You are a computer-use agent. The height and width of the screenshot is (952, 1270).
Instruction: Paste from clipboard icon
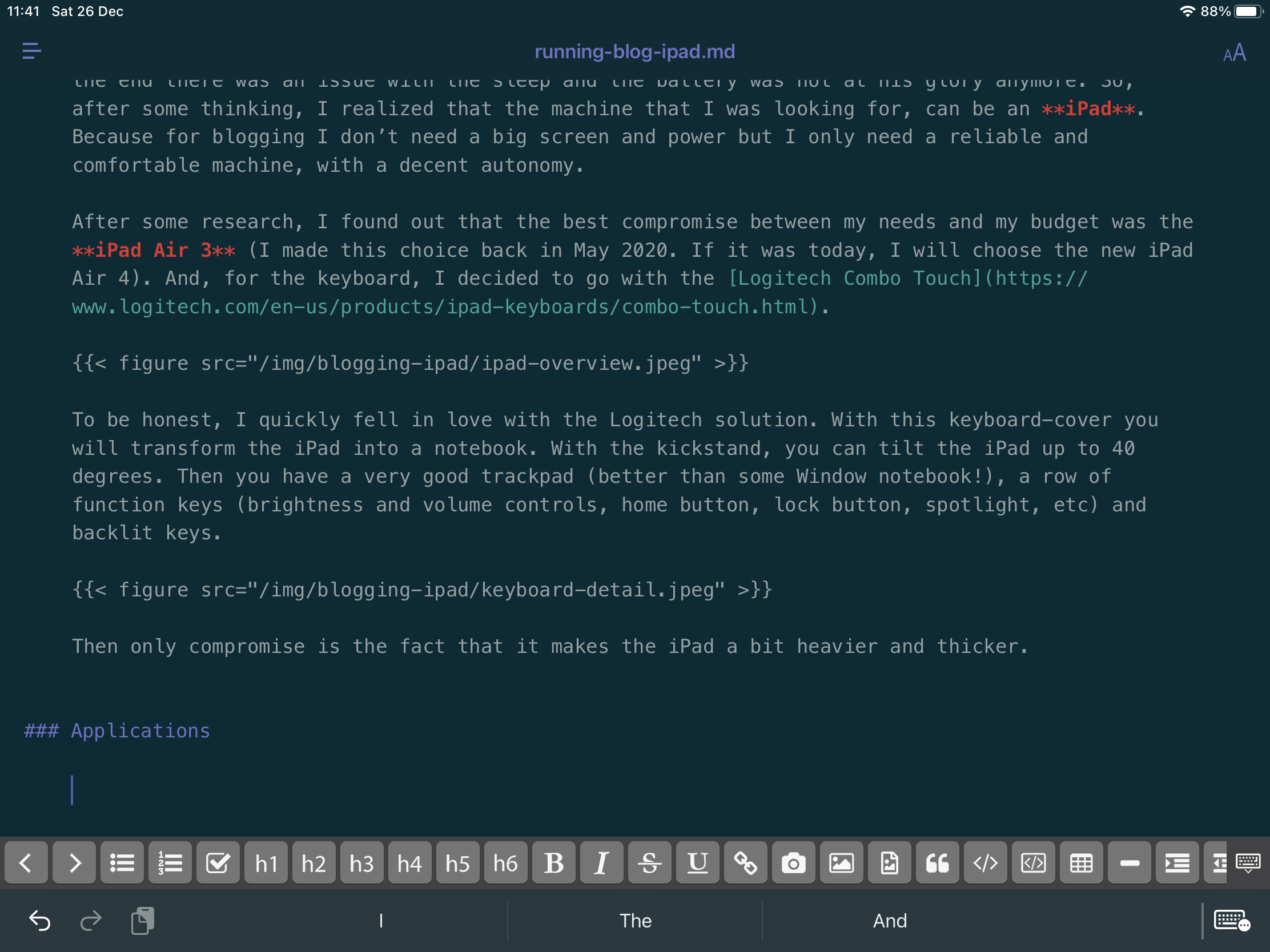[x=142, y=921]
